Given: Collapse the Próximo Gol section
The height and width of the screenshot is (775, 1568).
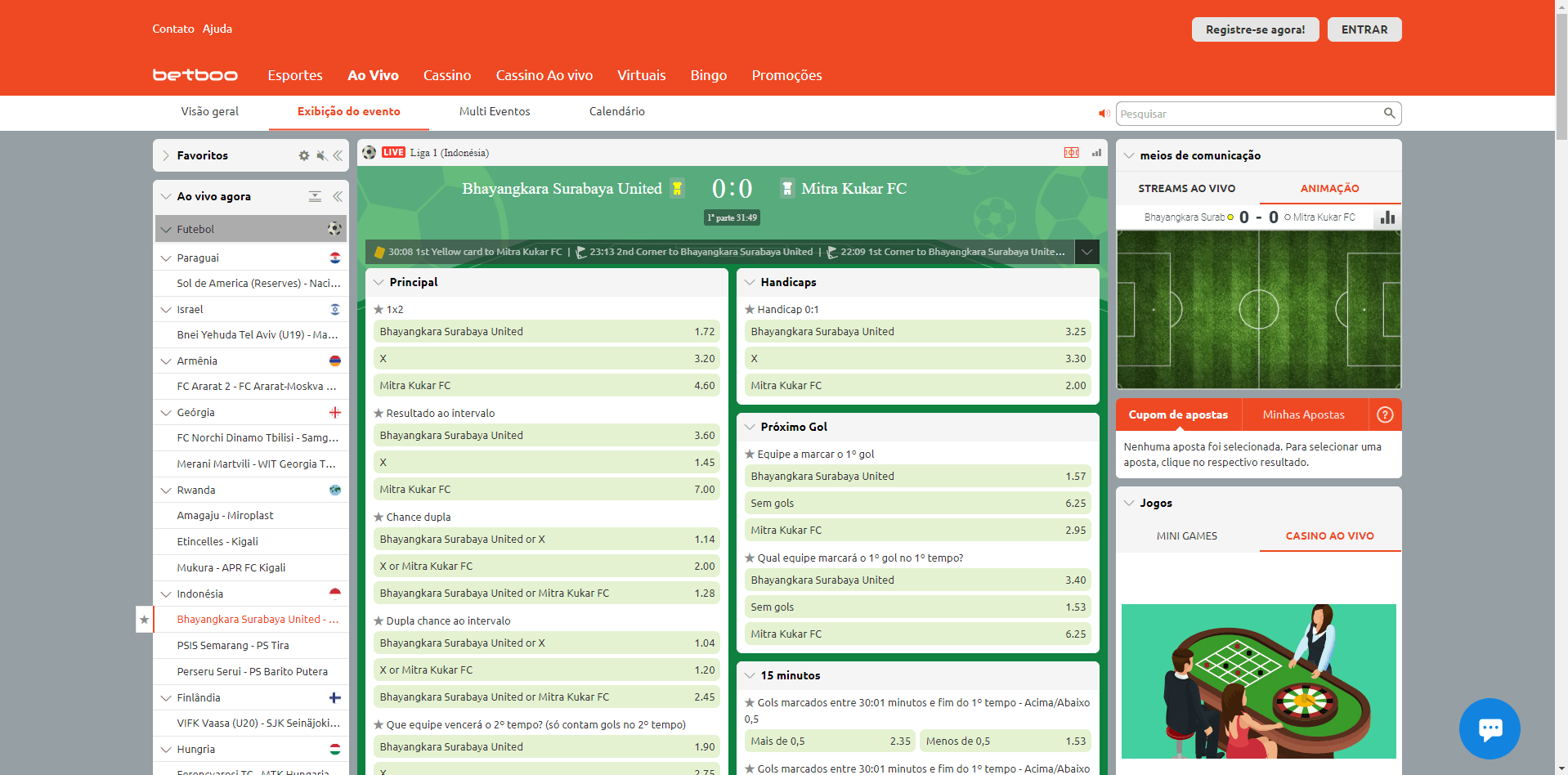Looking at the screenshot, I should point(750,427).
